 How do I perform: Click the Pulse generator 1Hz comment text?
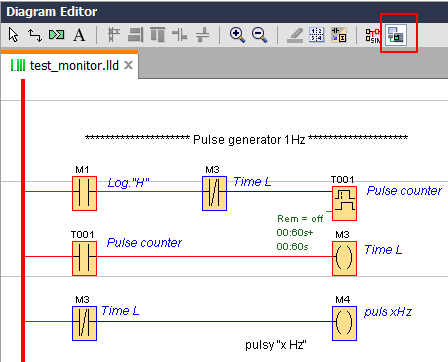pos(247,139)
